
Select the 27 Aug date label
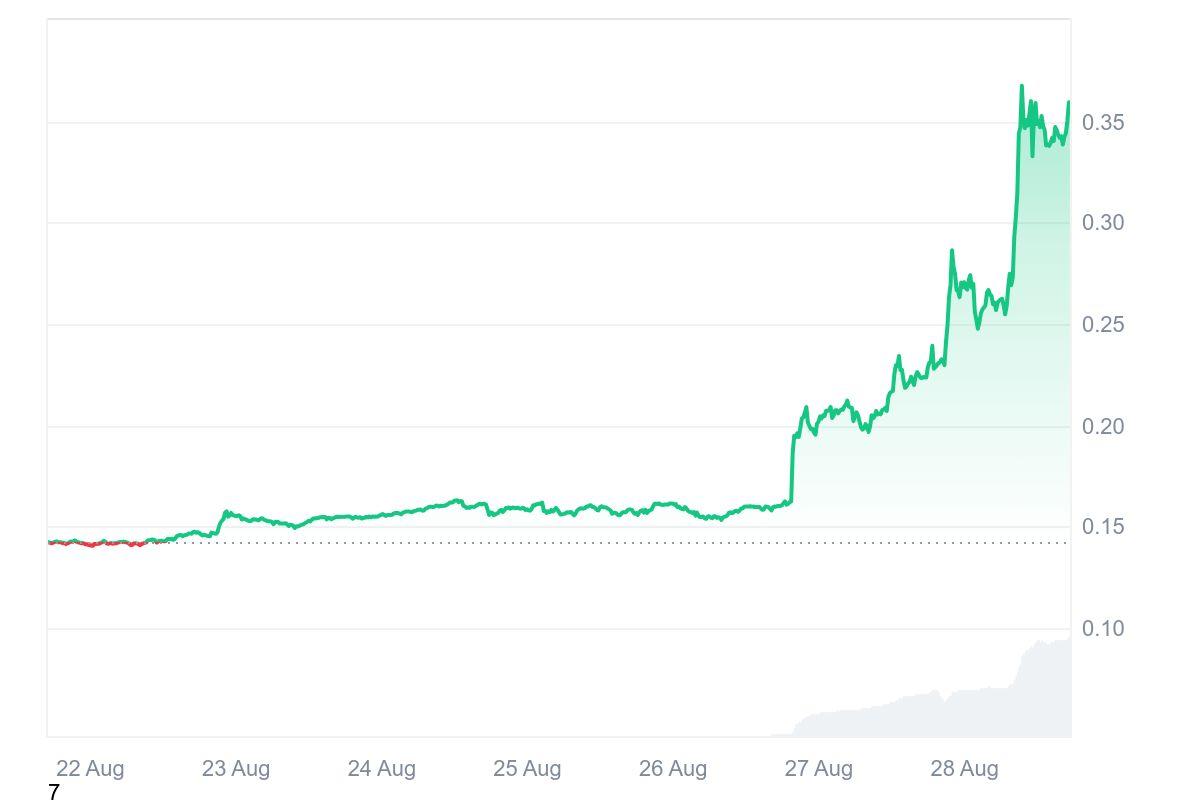click(818, 769)
